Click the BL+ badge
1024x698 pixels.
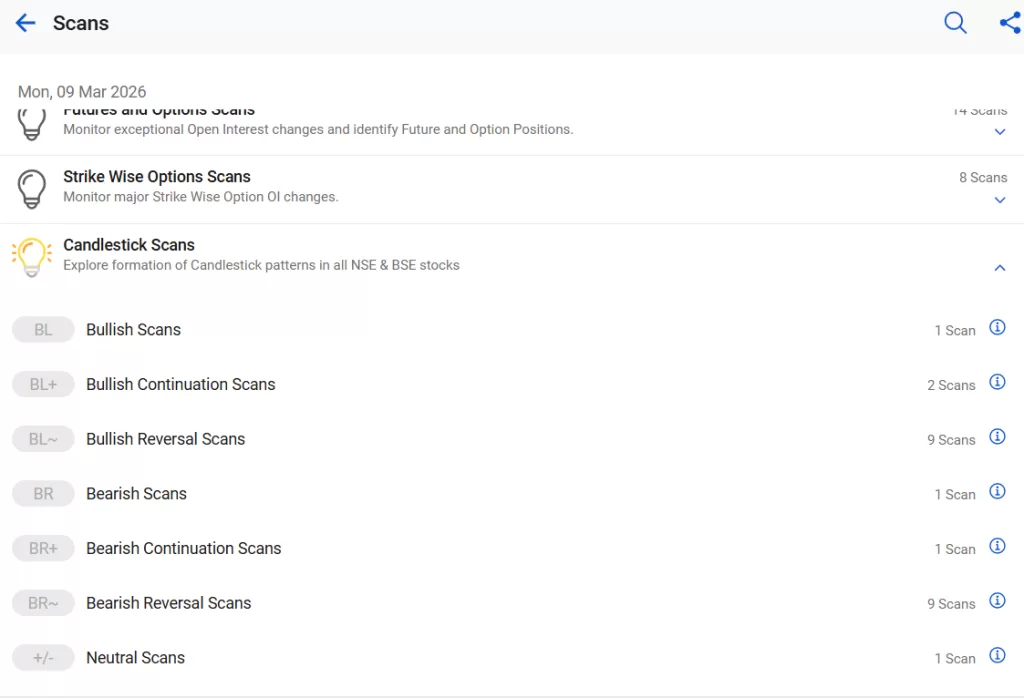43,384
